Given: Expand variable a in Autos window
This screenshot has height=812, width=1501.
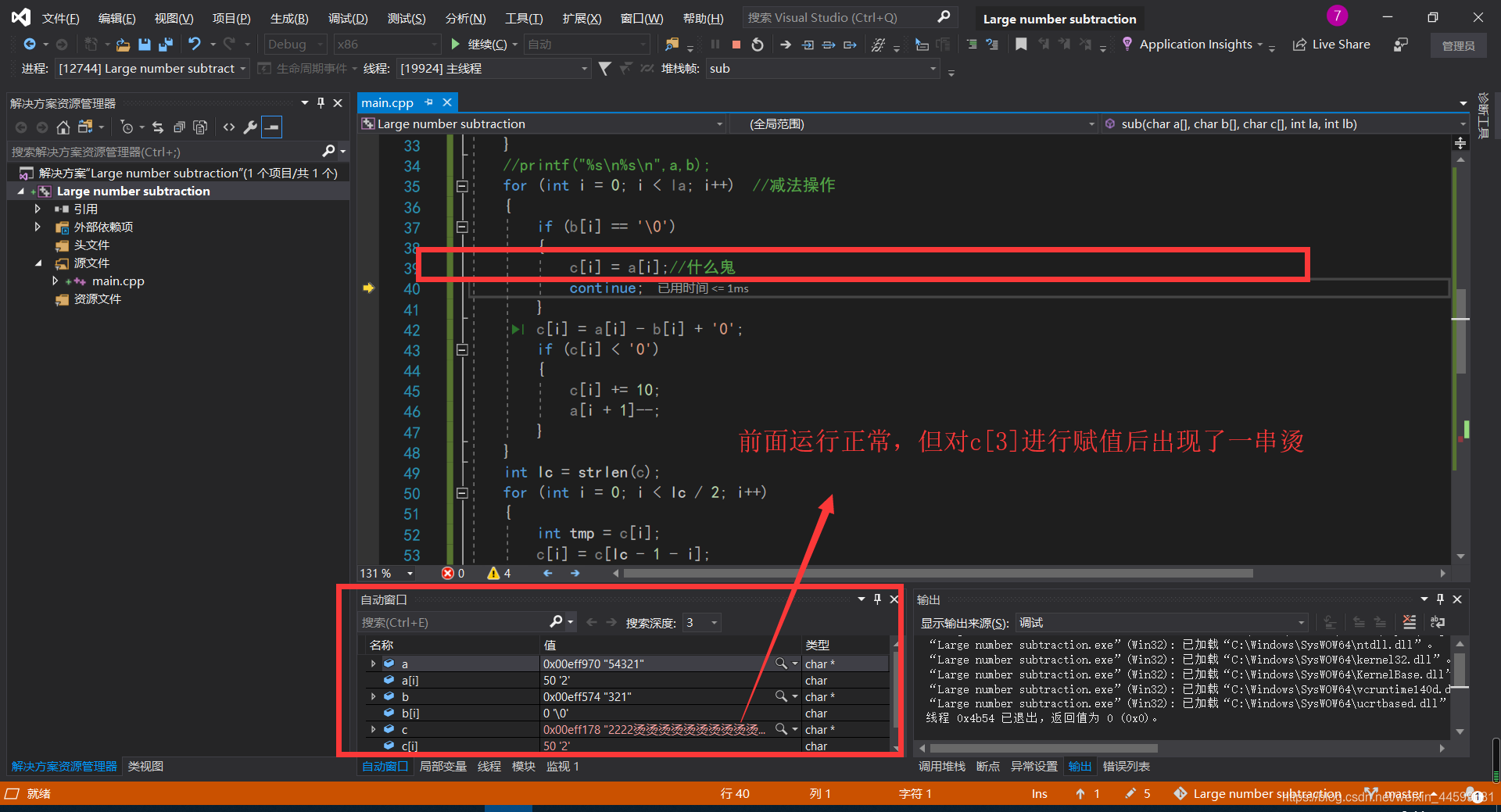Looking at the screenshot, I should coord(373,664).
